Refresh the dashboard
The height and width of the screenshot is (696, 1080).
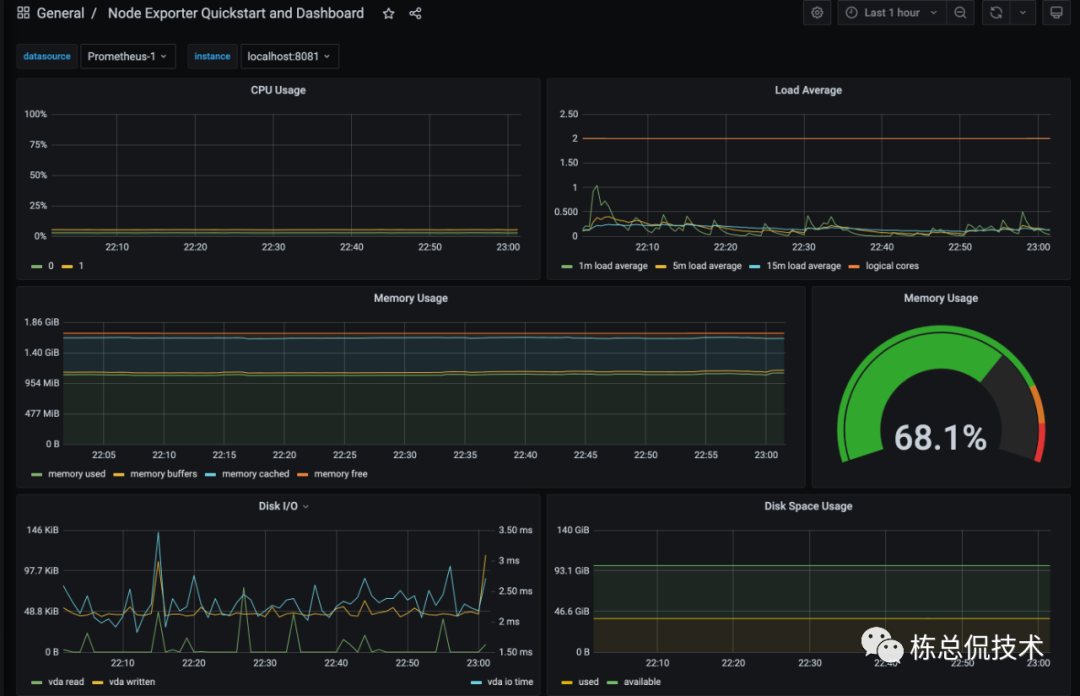click(996, 13)
